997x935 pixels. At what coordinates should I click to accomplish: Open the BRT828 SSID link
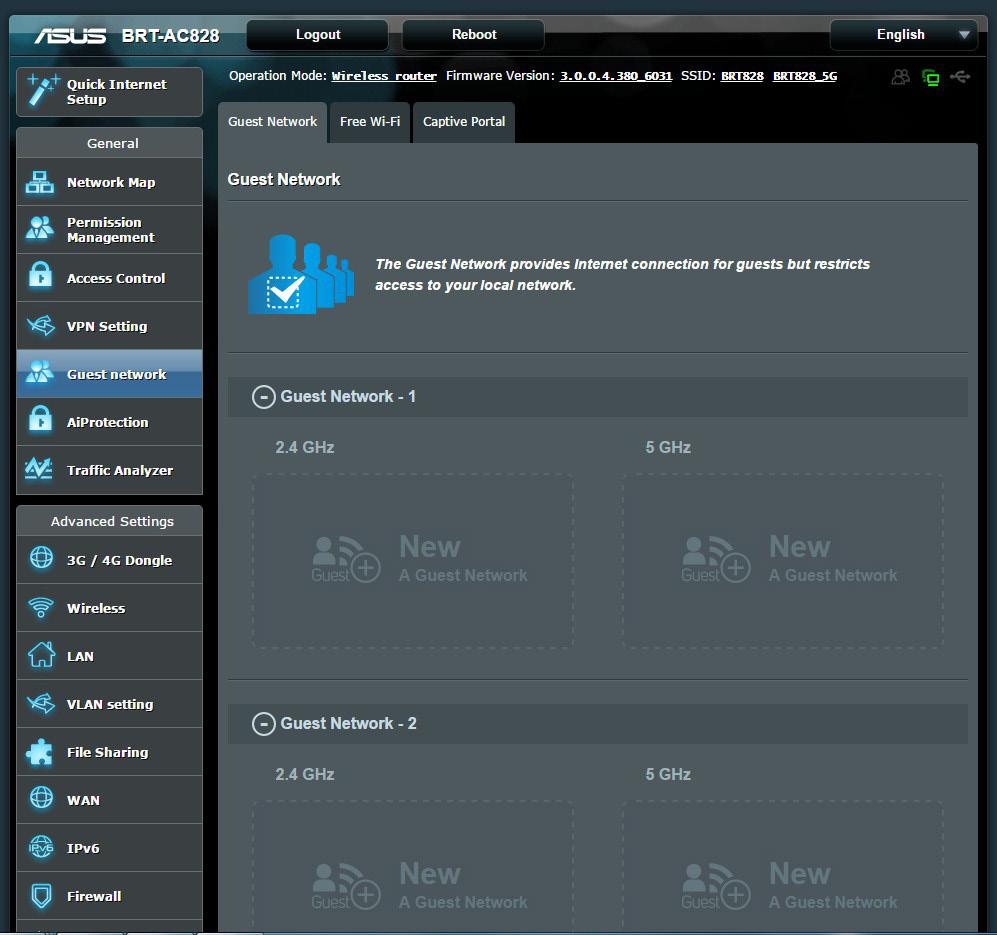(742, 76)
